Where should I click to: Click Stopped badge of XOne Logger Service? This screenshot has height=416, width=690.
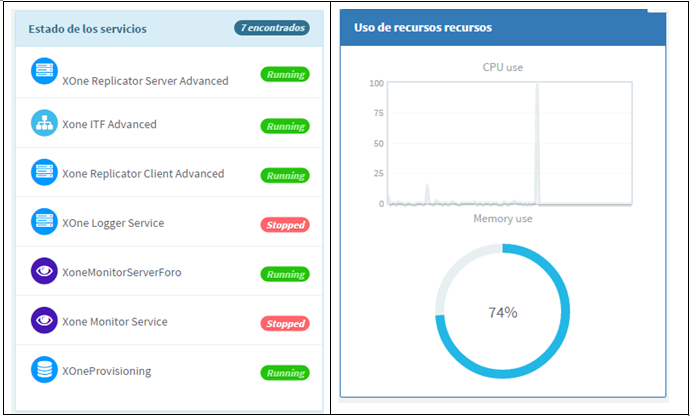pyautogui.click(x=285, y=225)
